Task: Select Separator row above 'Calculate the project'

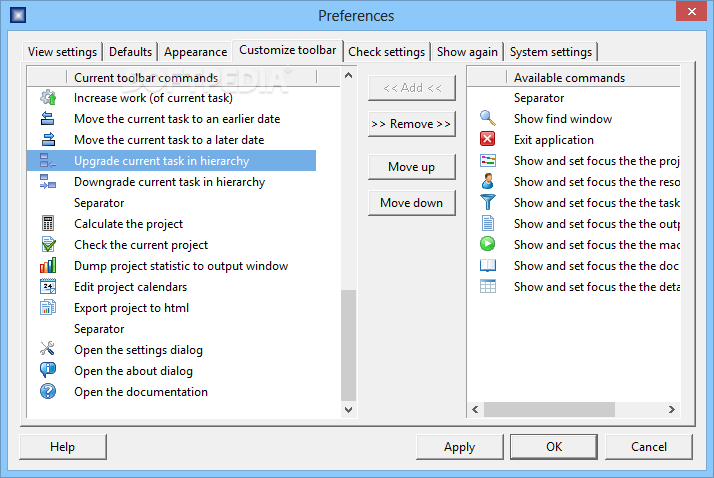Action: tap(171, 203)
